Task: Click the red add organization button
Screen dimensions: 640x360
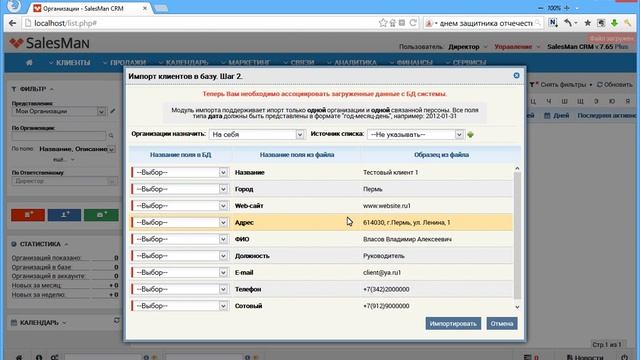Action: pyautogui.click(x=28, y=215)
